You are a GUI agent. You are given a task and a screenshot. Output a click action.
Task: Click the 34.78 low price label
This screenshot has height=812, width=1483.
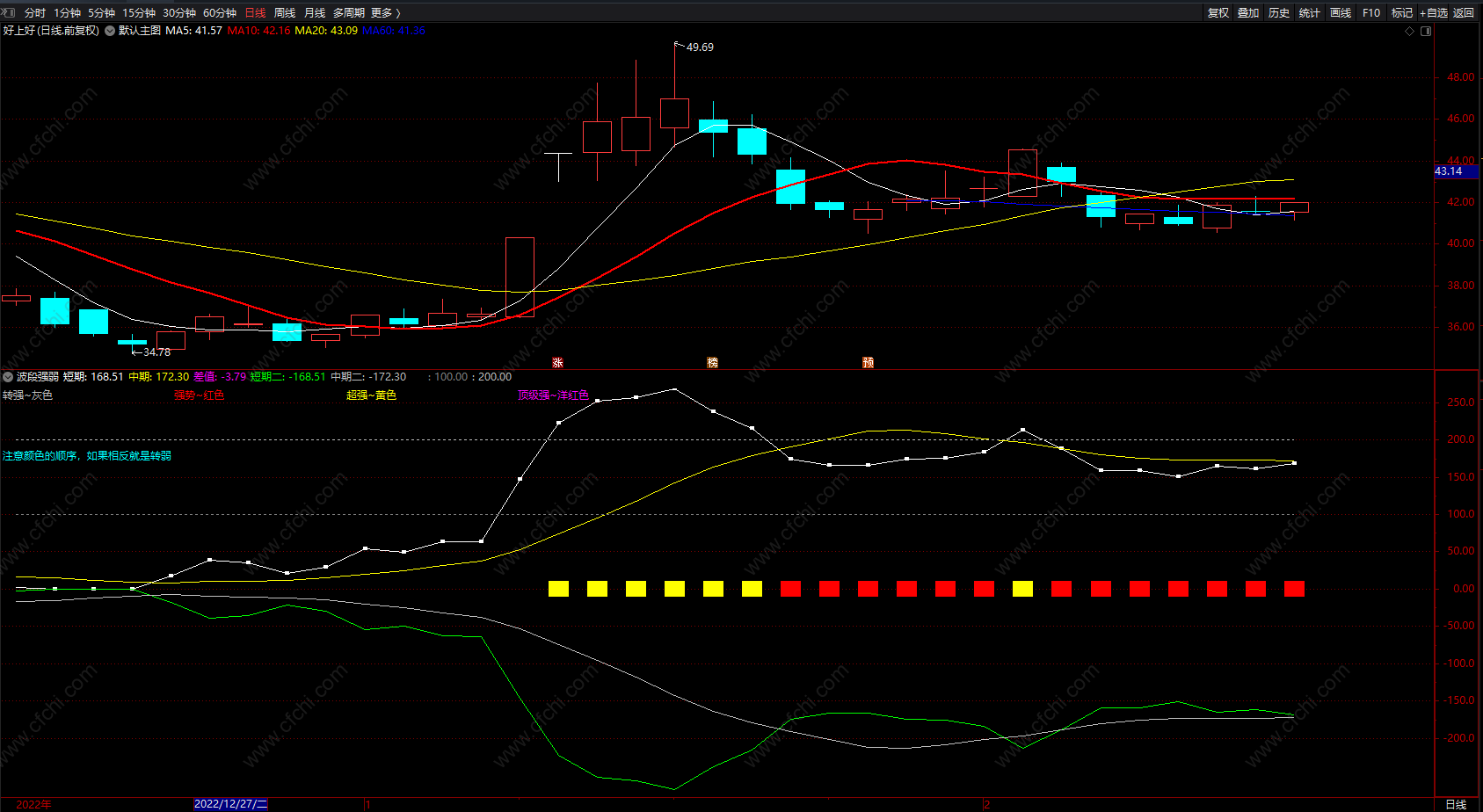[156, 352]
